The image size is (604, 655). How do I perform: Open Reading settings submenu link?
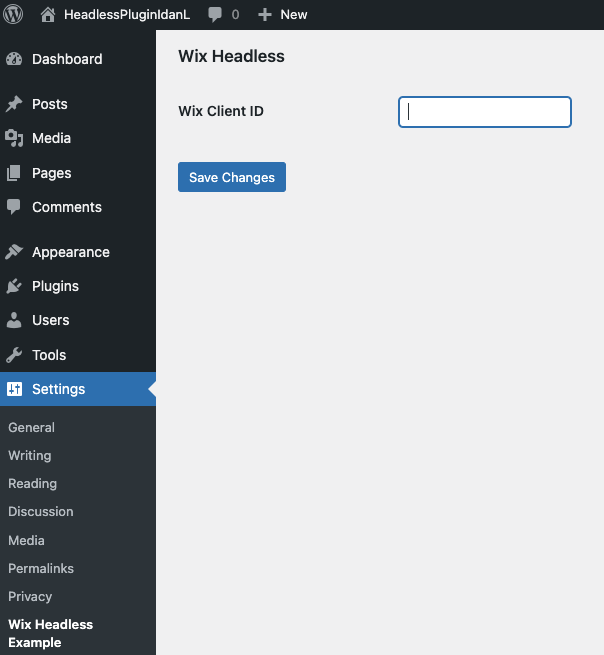[33, 484]
